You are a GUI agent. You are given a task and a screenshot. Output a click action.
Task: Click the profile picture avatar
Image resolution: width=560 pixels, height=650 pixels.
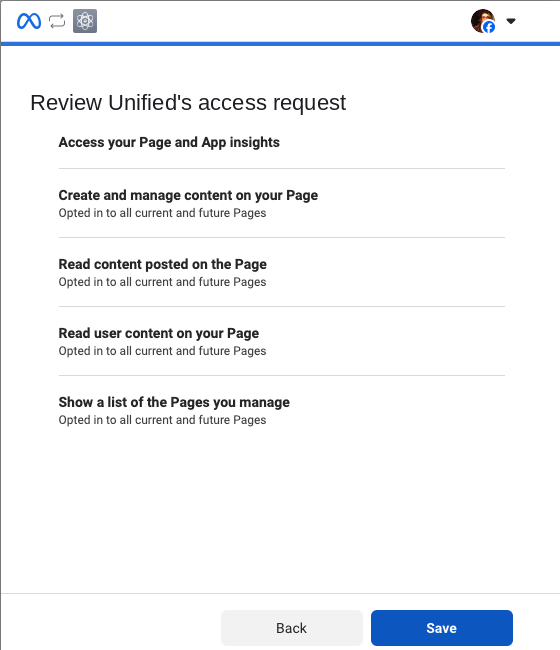click(483, 21)
